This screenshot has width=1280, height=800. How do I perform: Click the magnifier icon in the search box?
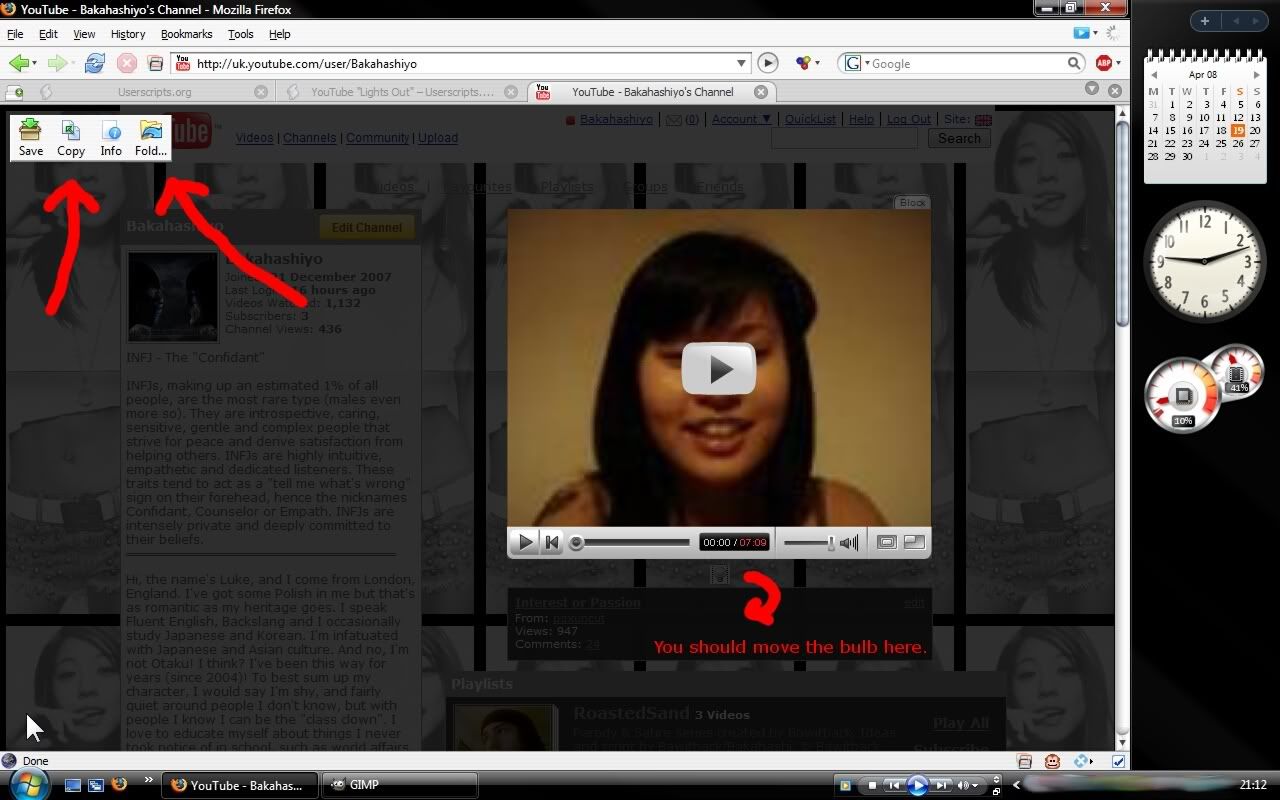pyautogui.click(x=1074, y=63)
